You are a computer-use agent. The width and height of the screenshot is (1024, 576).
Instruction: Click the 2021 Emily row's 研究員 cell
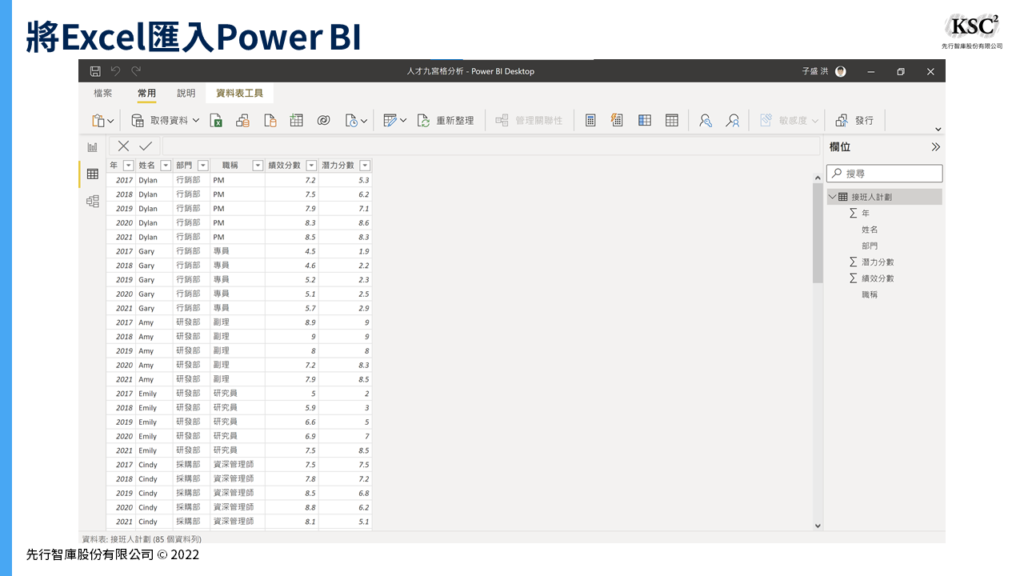coord(237,451)
